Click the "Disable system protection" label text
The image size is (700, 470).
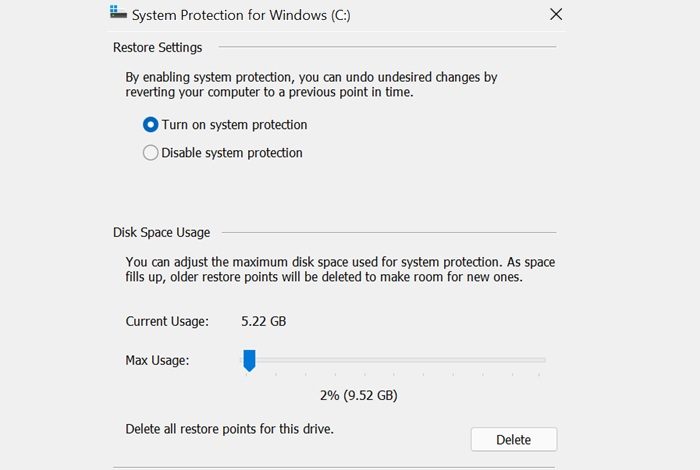click(x=232, y=153)
